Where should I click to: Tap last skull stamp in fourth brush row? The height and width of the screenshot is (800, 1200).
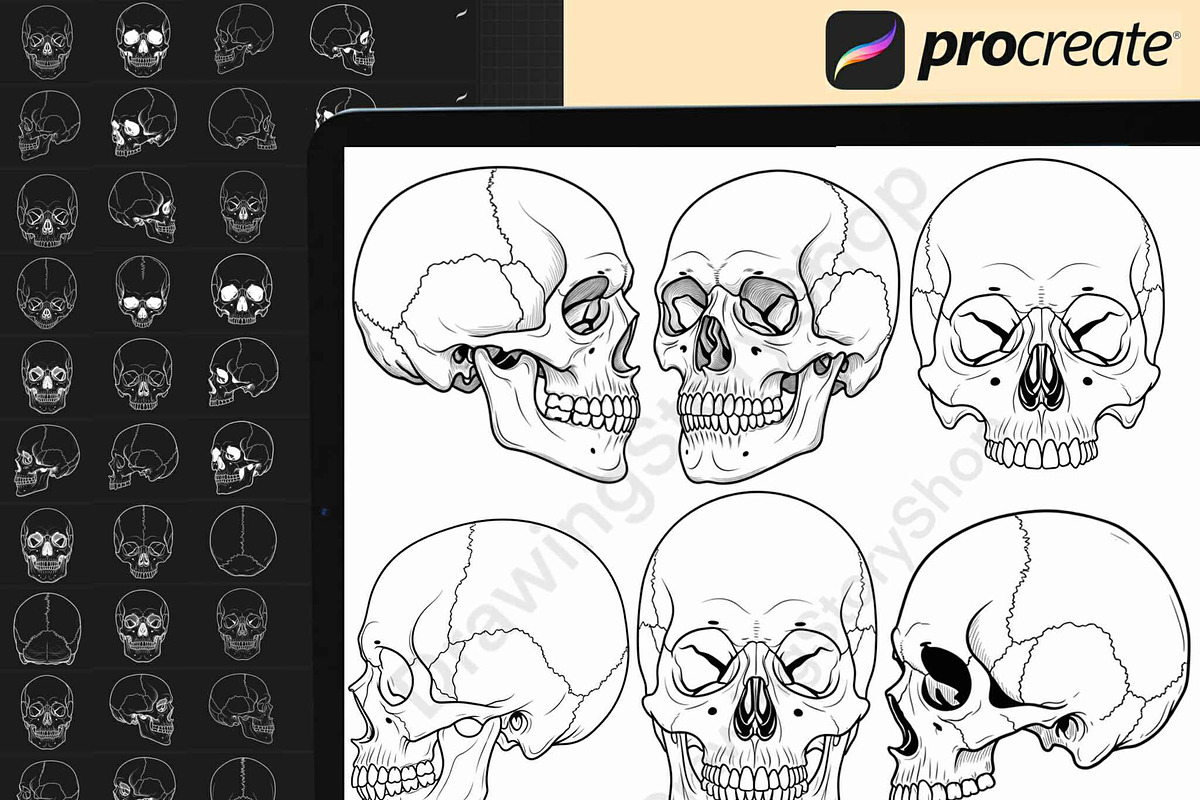(x=243, y=291)
